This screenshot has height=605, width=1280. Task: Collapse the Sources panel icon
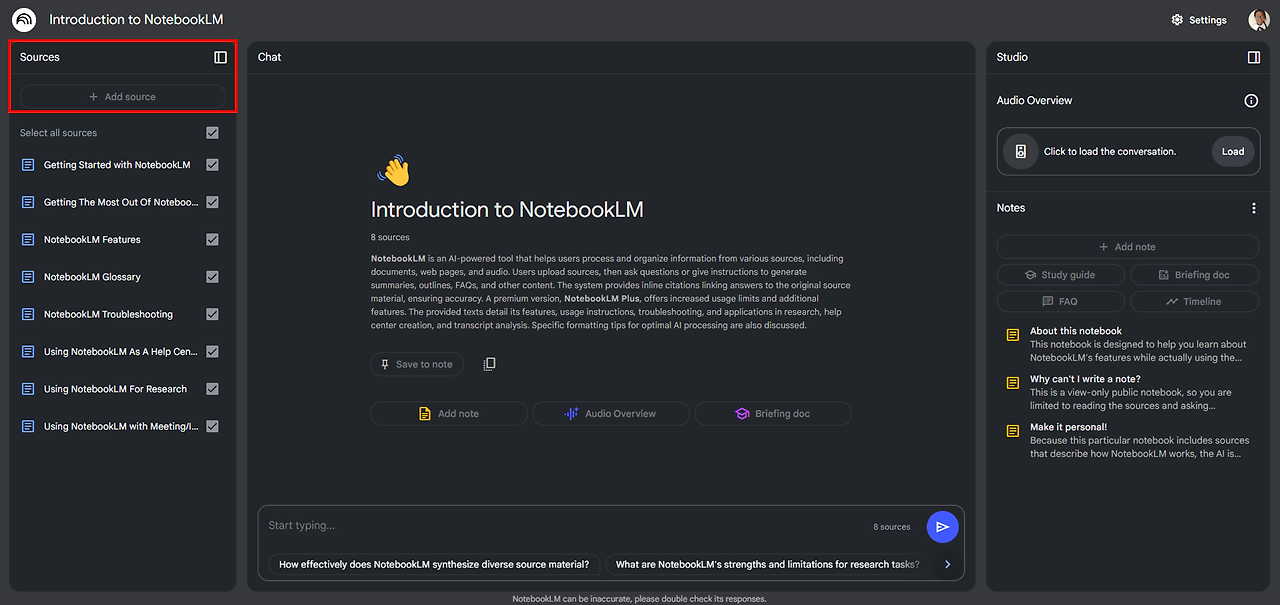221,57
